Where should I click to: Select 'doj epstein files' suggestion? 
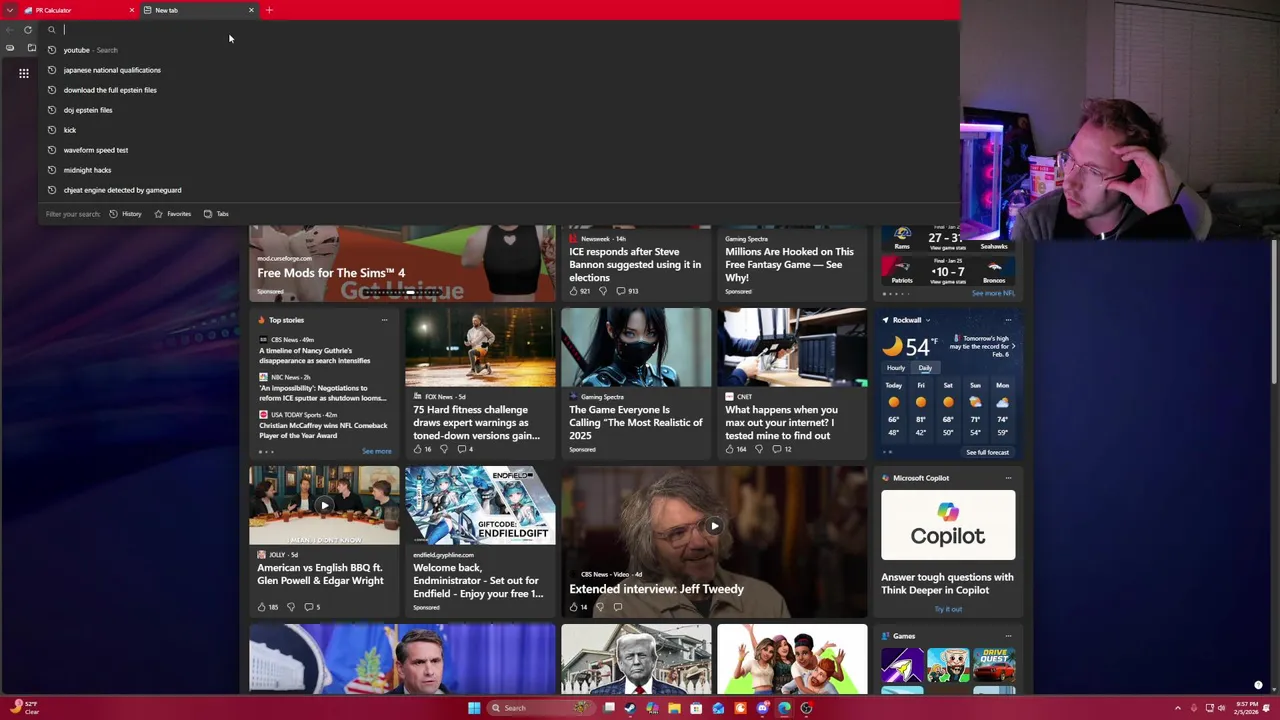[x=500, y=110]
